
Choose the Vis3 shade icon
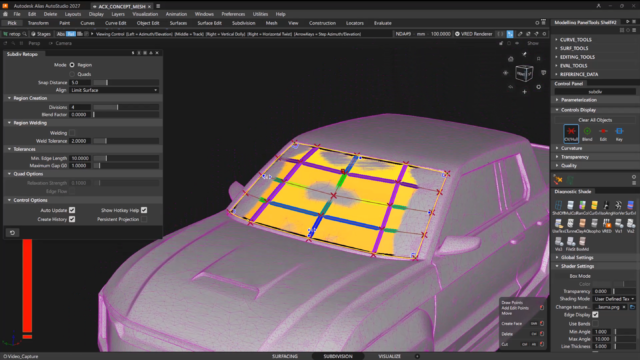558,241
